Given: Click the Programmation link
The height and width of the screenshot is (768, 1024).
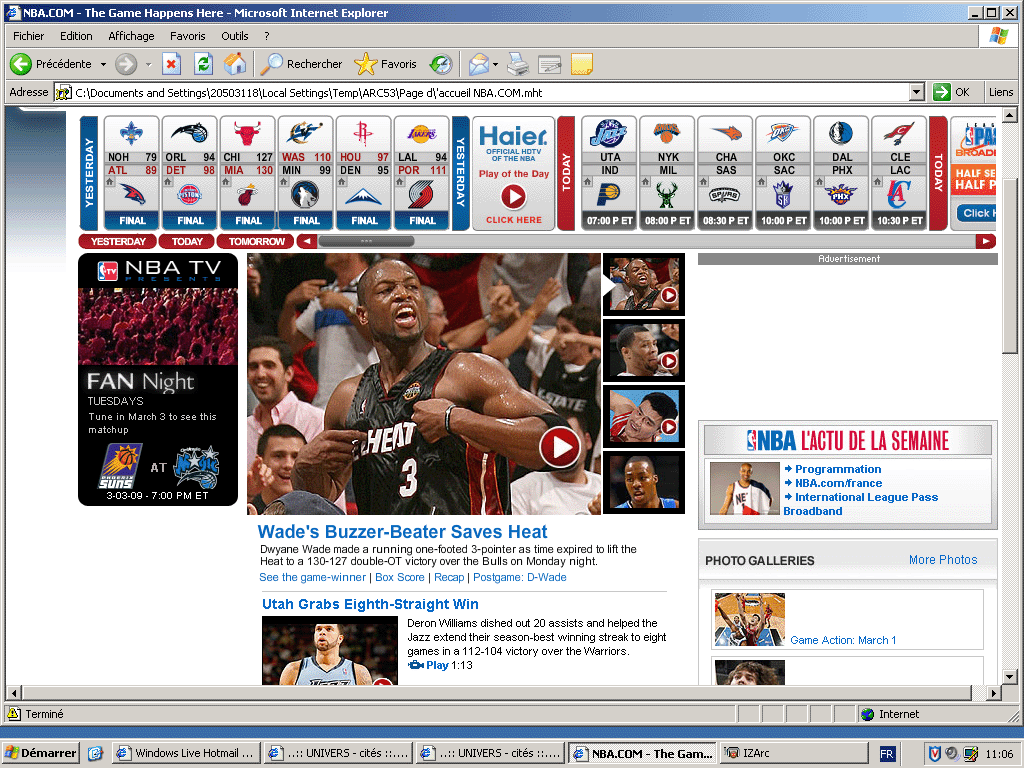Looking at the screenshot, I should [x=838, y=469].
